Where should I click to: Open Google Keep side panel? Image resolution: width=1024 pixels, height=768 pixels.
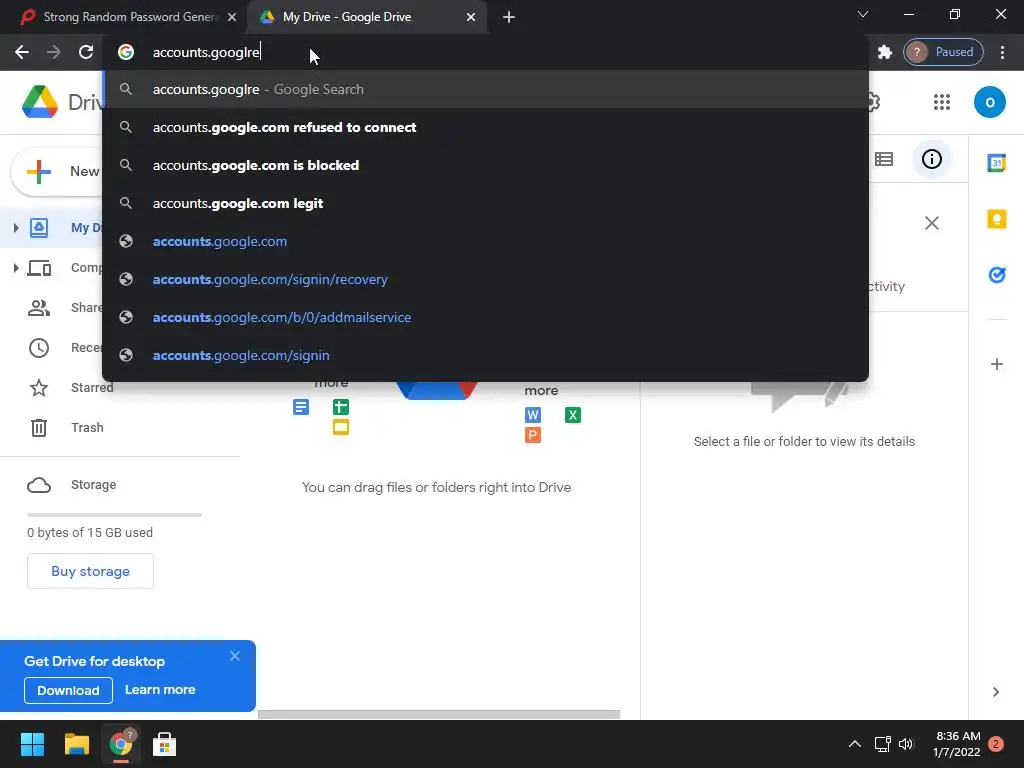(x=997, y=219)
